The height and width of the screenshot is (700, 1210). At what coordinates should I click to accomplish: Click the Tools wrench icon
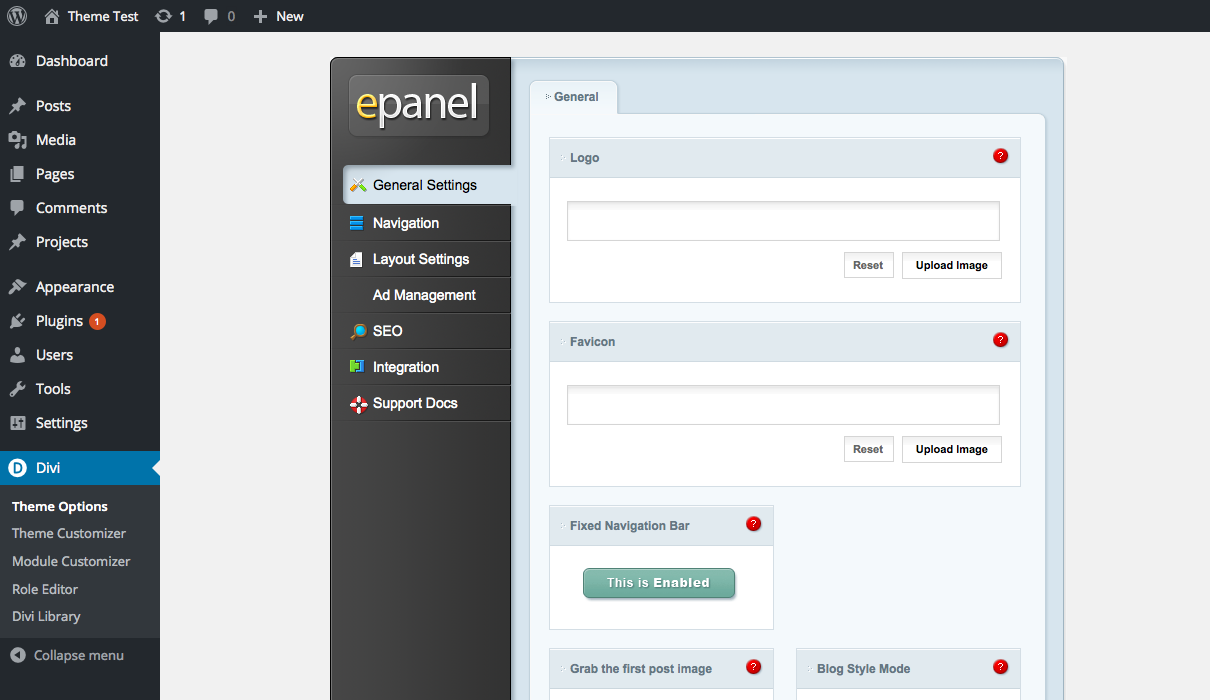(17, 389)
